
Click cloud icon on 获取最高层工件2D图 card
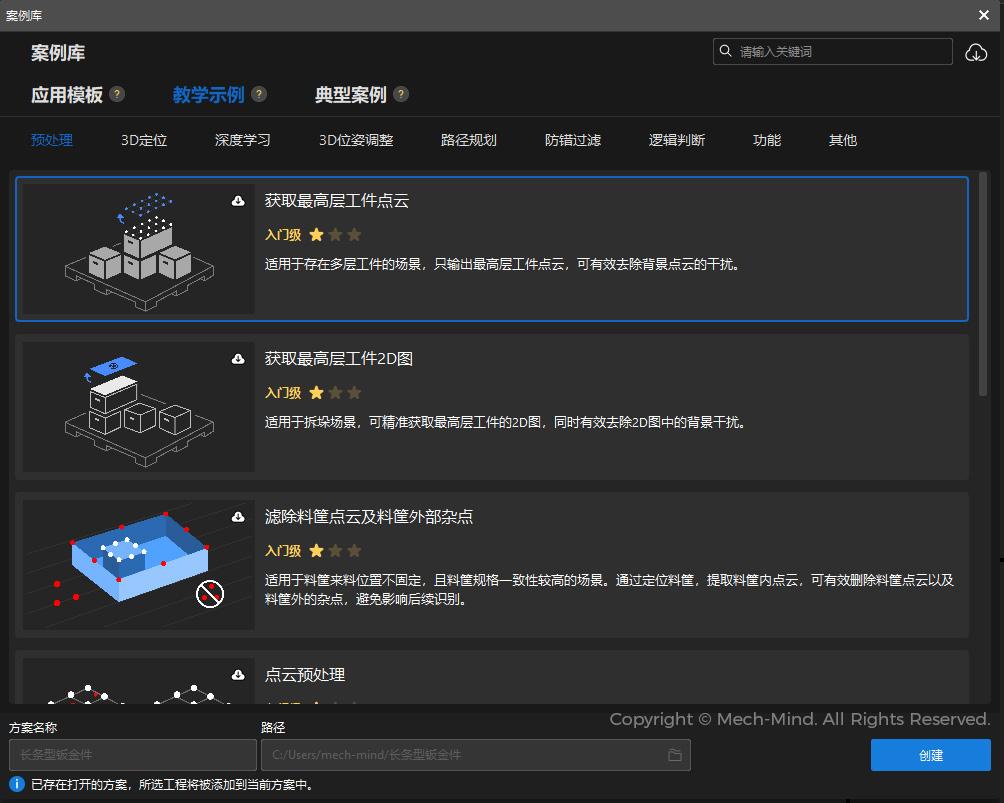click(x=238, y=358)
